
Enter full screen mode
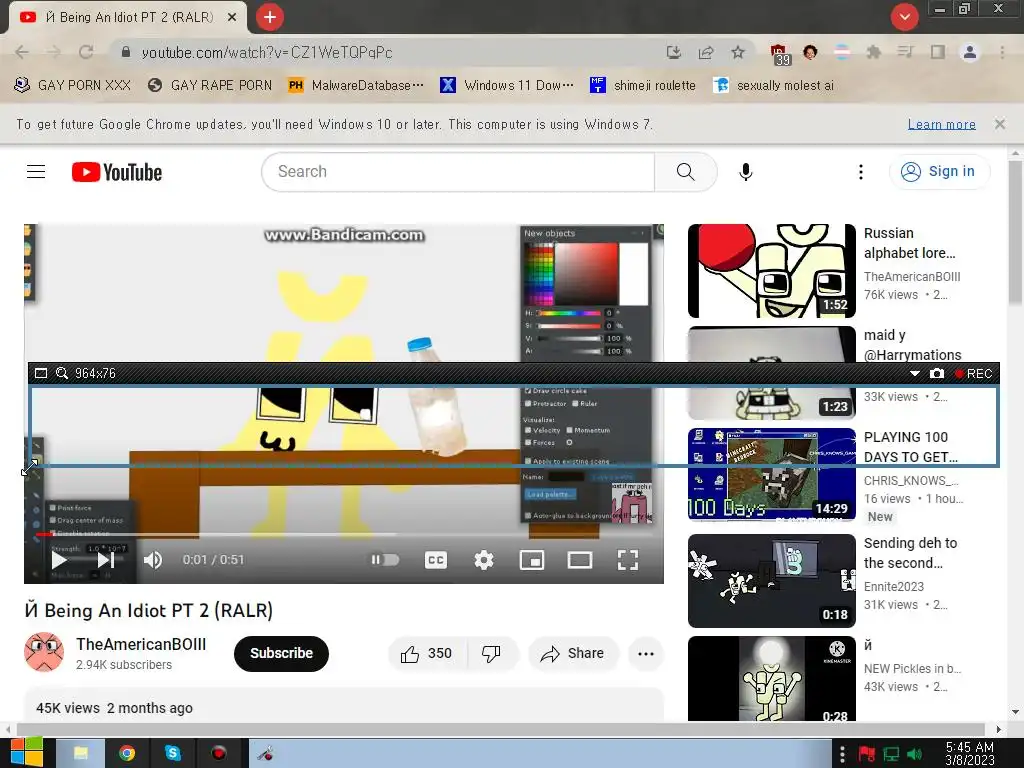point(628,560)
